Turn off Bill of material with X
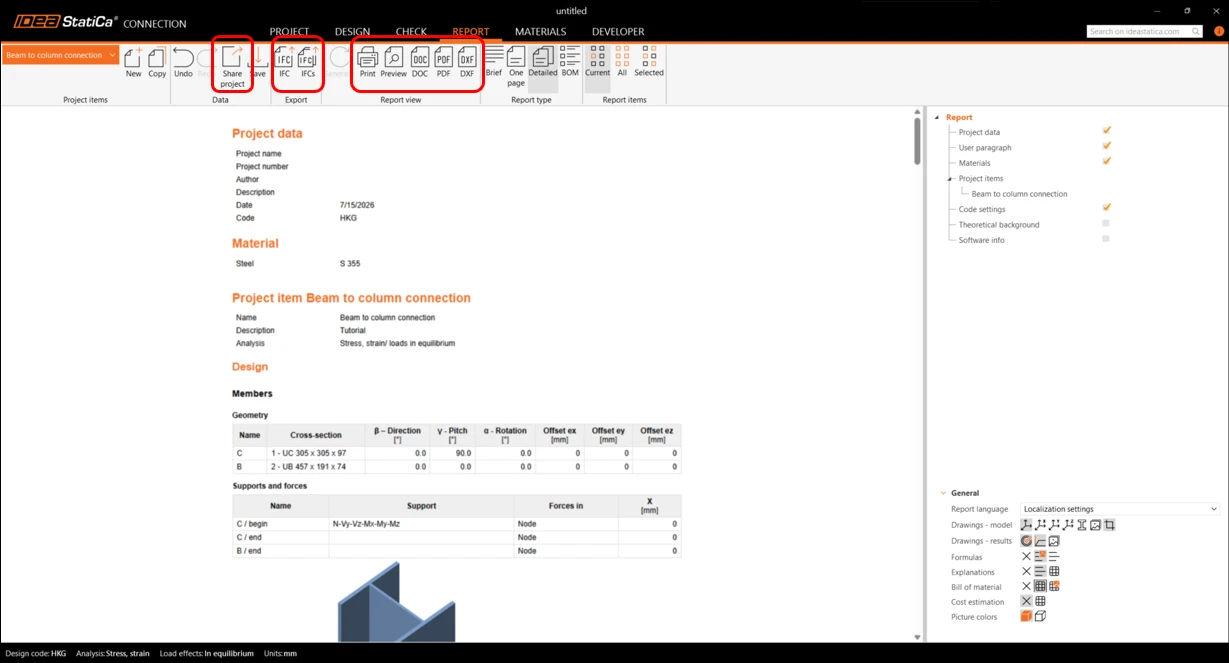Screen dimensions: 1229x663 tap(1026, 587)
